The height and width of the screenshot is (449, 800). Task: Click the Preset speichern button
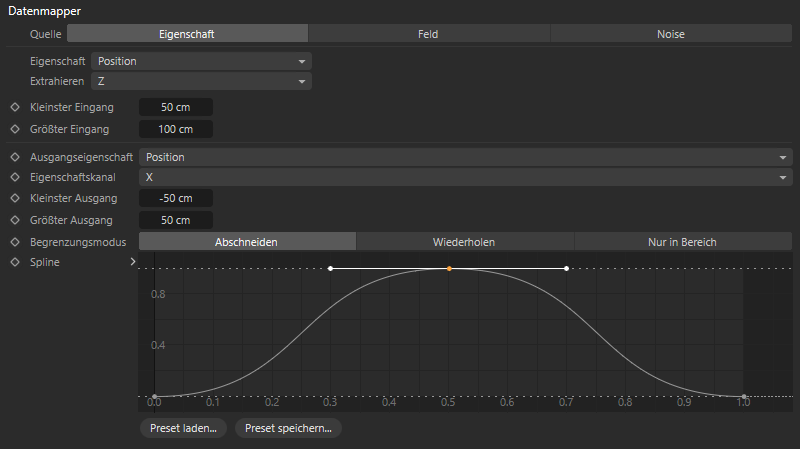point(287,428)
